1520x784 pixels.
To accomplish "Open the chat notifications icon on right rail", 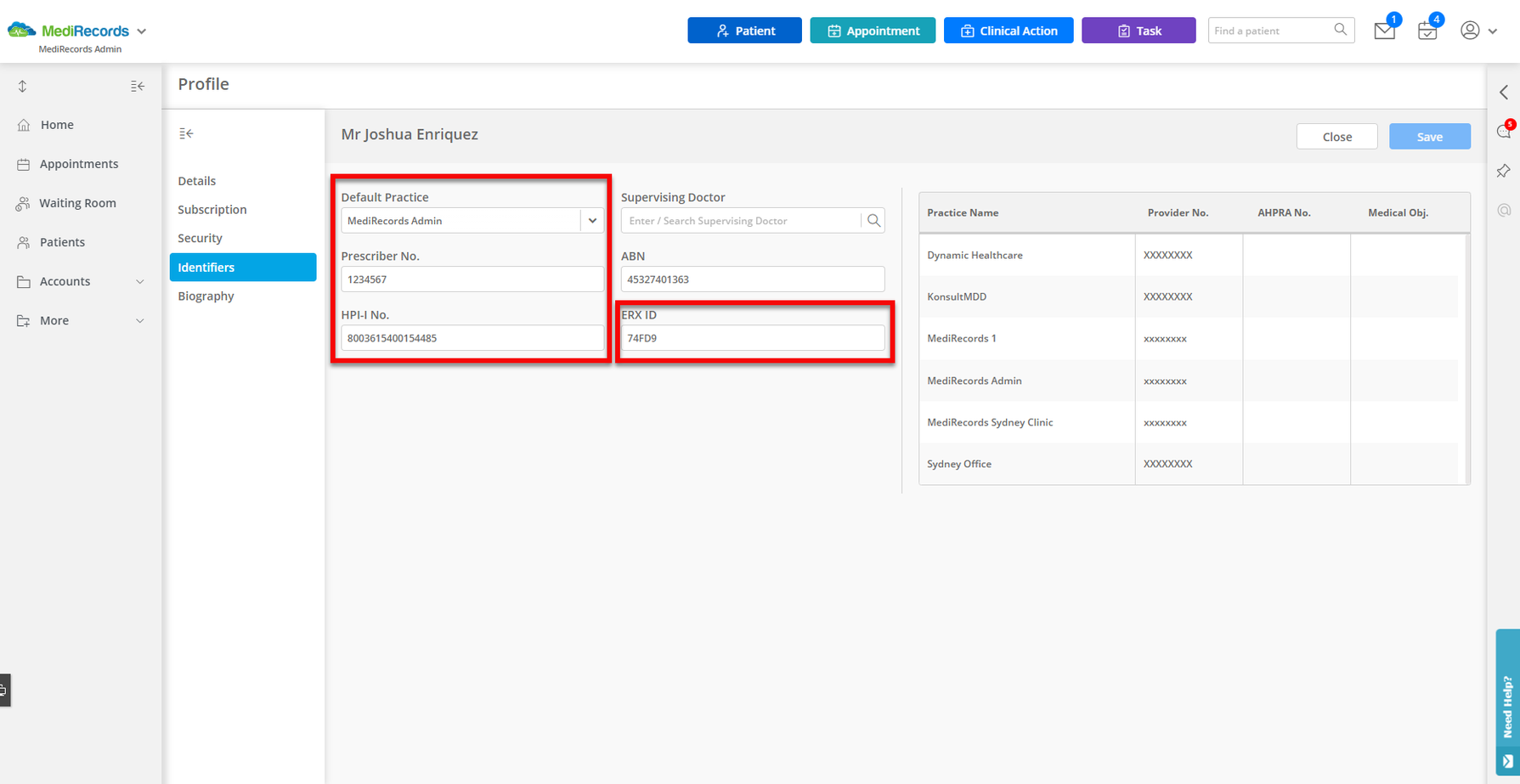I will tap(1504, 131).
